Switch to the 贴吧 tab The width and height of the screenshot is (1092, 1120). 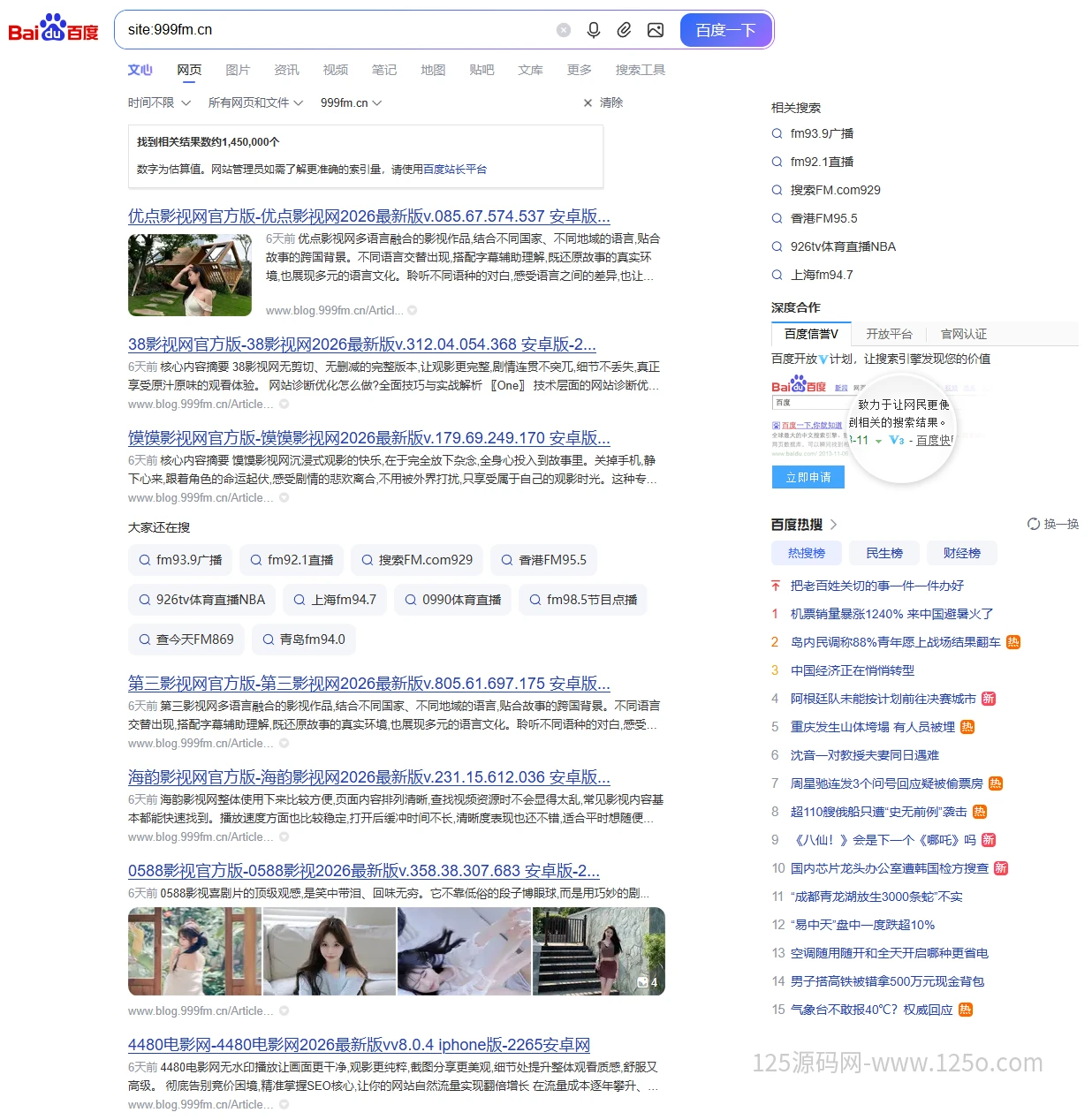pos(482,70)
